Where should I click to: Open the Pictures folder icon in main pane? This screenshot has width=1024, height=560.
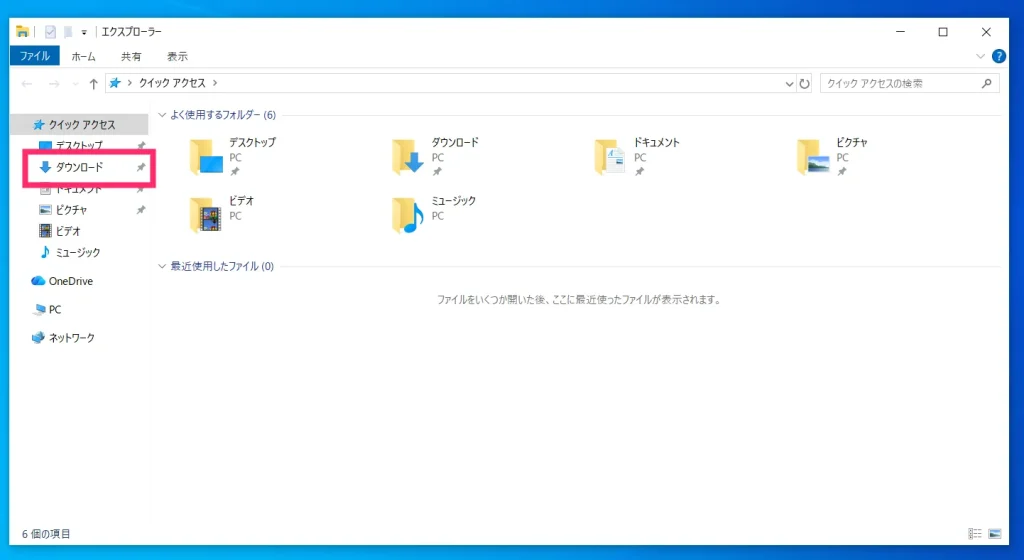[814, 157]
